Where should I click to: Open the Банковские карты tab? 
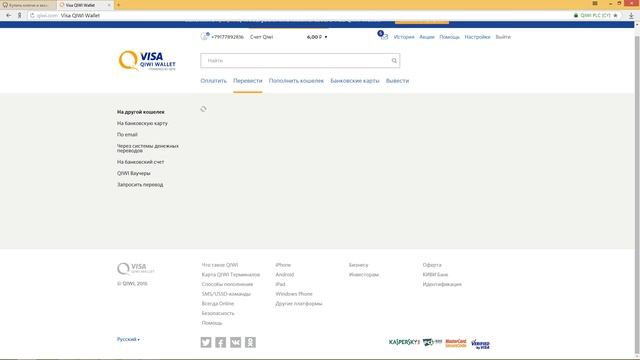(x=355, y=81)
